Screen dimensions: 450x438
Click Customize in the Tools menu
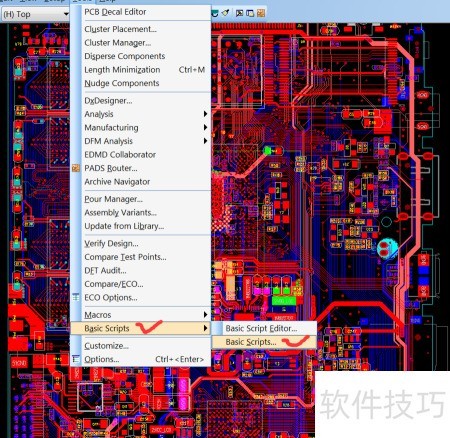[106, 346]
